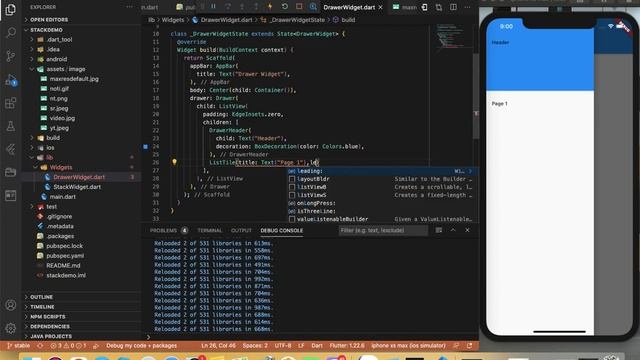The width and height of the screenshot is (640, 360).
Task: Click Flutter: 1.22.6 version in status bar
Action: tap(347, 346)
